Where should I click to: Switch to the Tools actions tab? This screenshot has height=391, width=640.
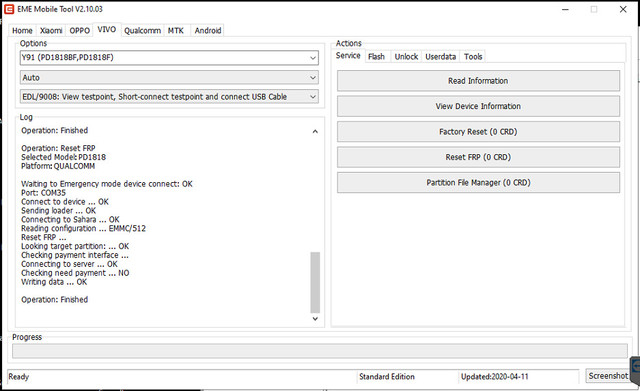[x=473, y=57]
